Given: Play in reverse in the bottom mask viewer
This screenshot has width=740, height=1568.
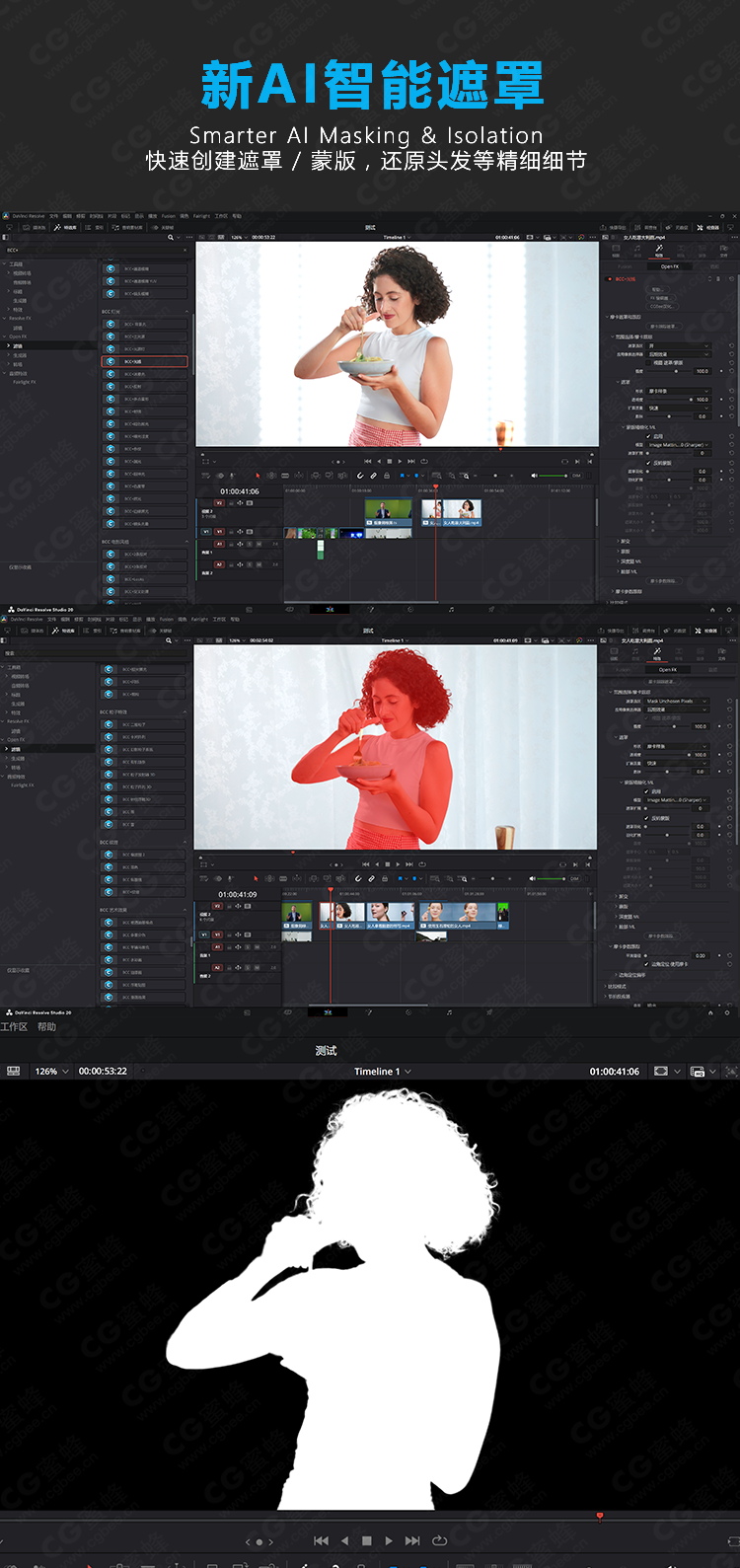Looking at the screenshot, I should point(344,1540).
